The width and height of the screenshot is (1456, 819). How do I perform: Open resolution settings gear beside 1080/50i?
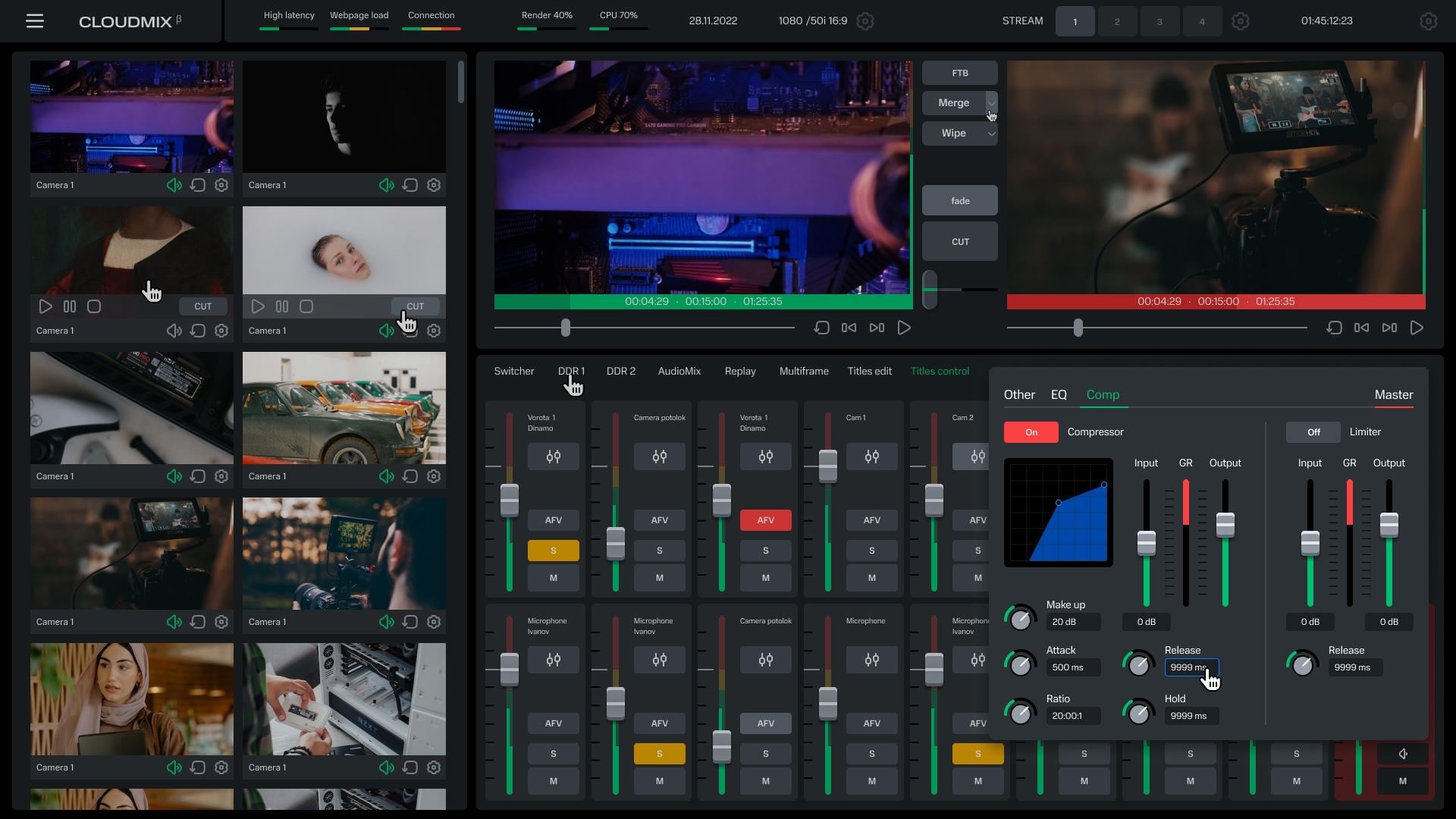click(865, 21)
